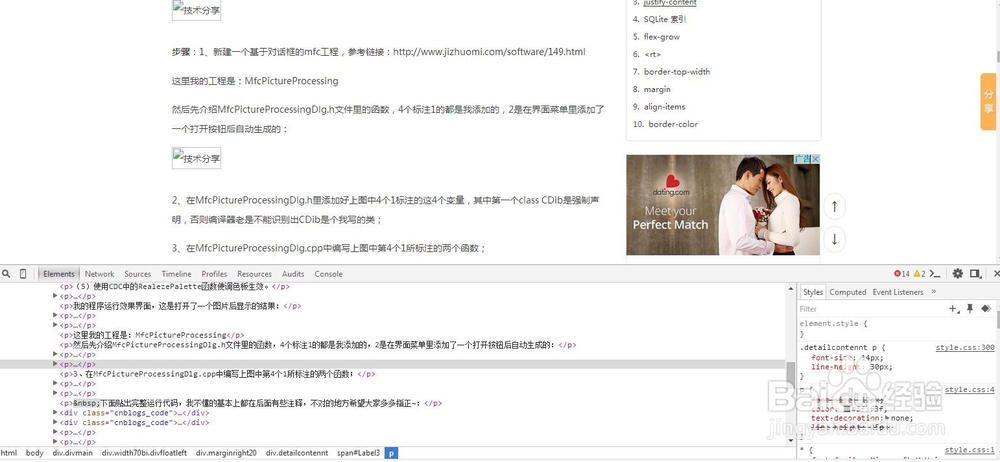Show more Styles sidebar tabs with »
Viewport: 1000px width, 462px height.
click(x=934, y=292)
